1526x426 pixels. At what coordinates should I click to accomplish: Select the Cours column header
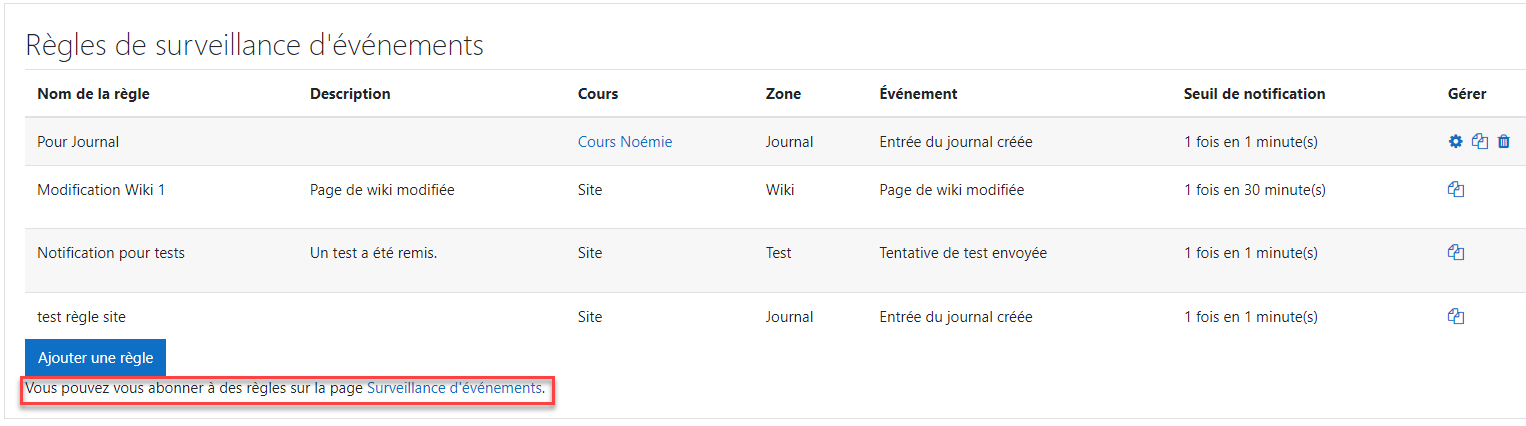point(598,94)
